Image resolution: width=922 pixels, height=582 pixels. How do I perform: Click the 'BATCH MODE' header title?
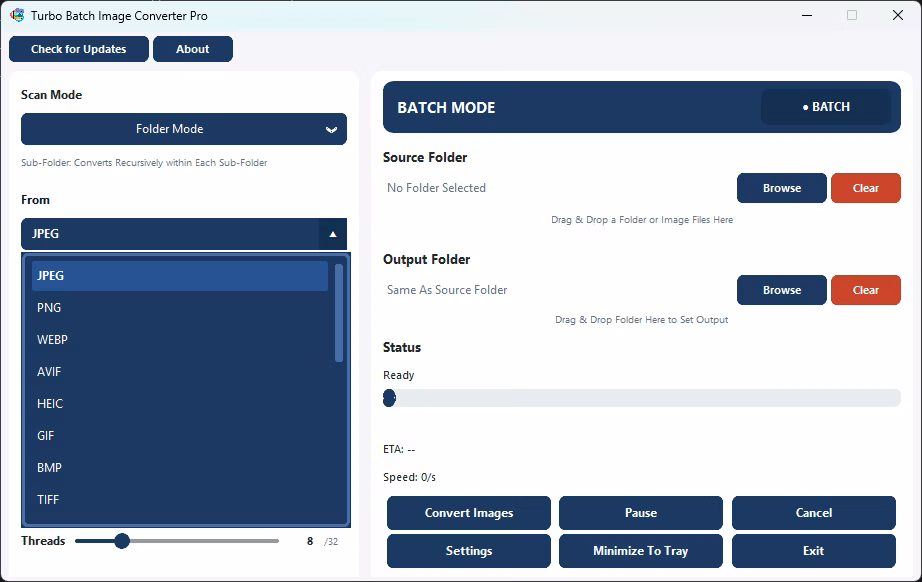(446, 108)
